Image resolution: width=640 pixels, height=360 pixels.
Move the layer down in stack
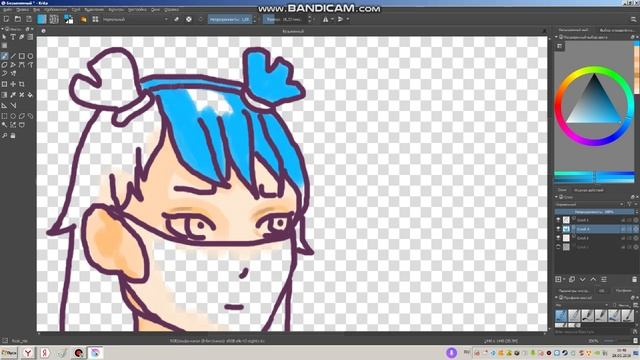pos(582,280)
